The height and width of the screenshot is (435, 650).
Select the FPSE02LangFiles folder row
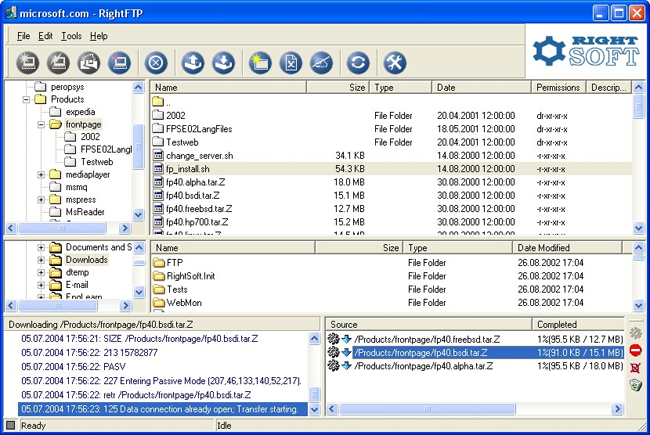(x=391, y=129)
